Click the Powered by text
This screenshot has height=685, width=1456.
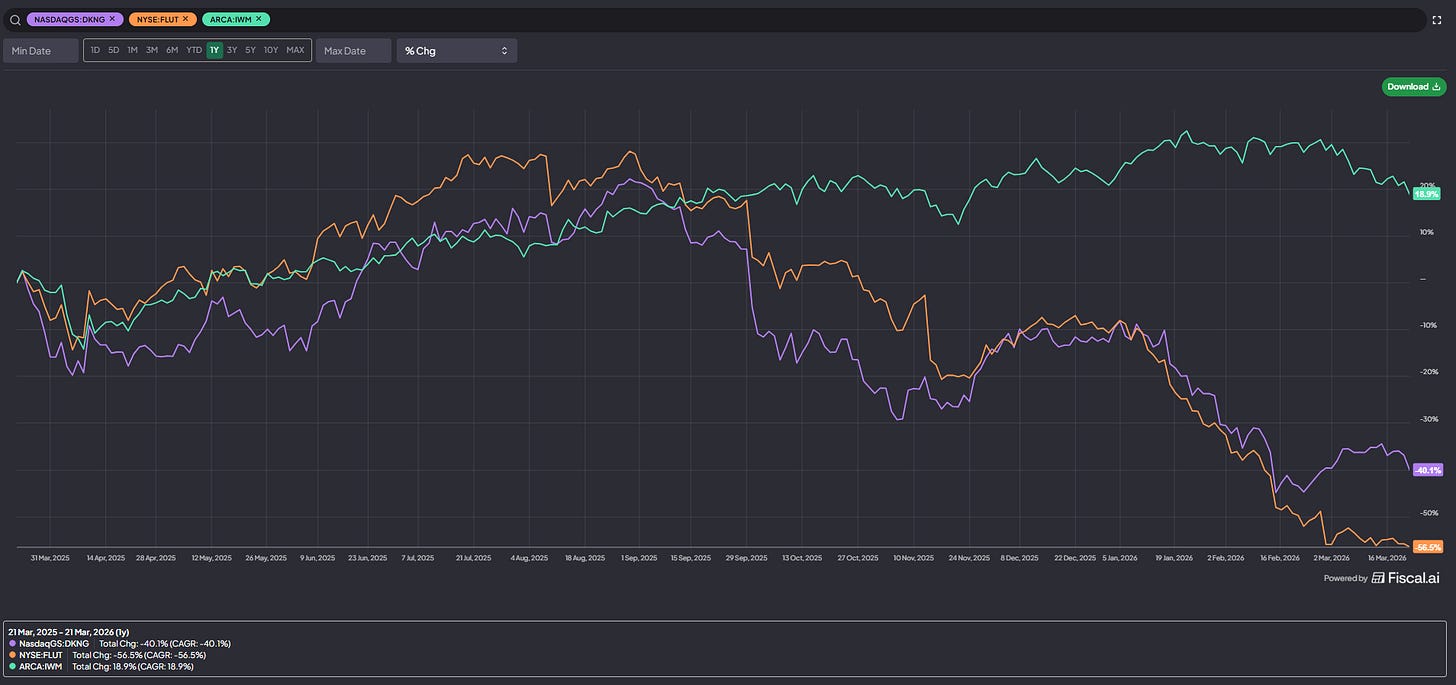(1345, 578)
